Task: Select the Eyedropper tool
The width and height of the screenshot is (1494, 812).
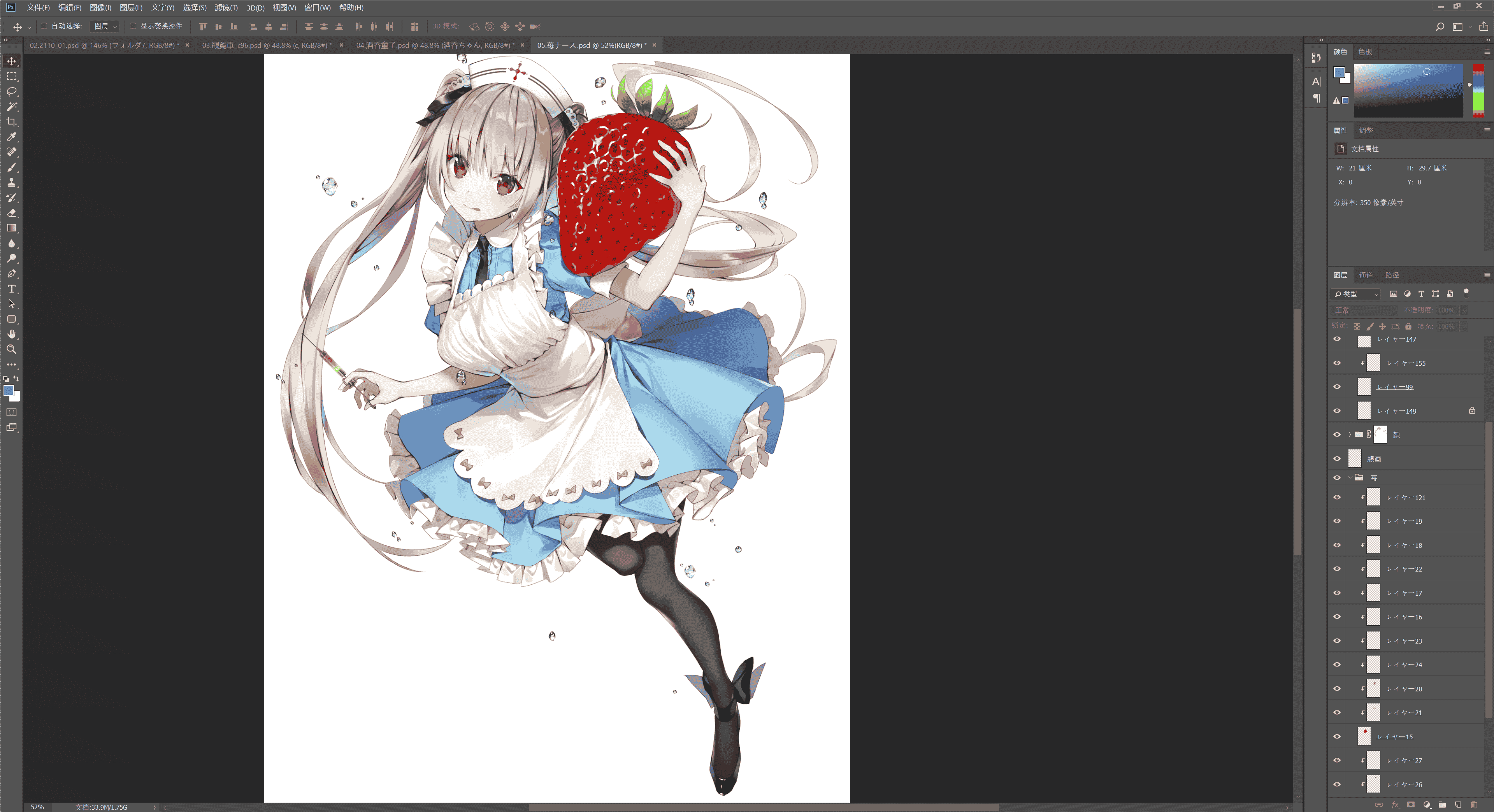Action: [12, 137]
